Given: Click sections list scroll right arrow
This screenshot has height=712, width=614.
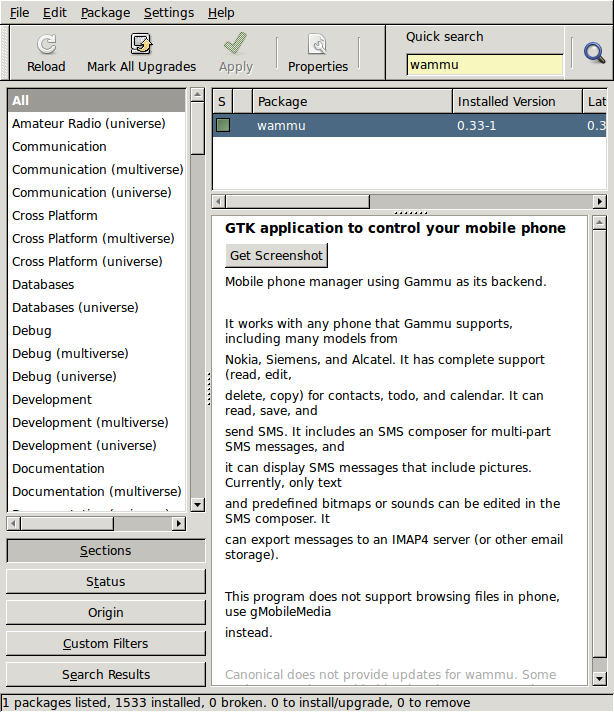Looking at the screenshot, I should coord(179,524).
